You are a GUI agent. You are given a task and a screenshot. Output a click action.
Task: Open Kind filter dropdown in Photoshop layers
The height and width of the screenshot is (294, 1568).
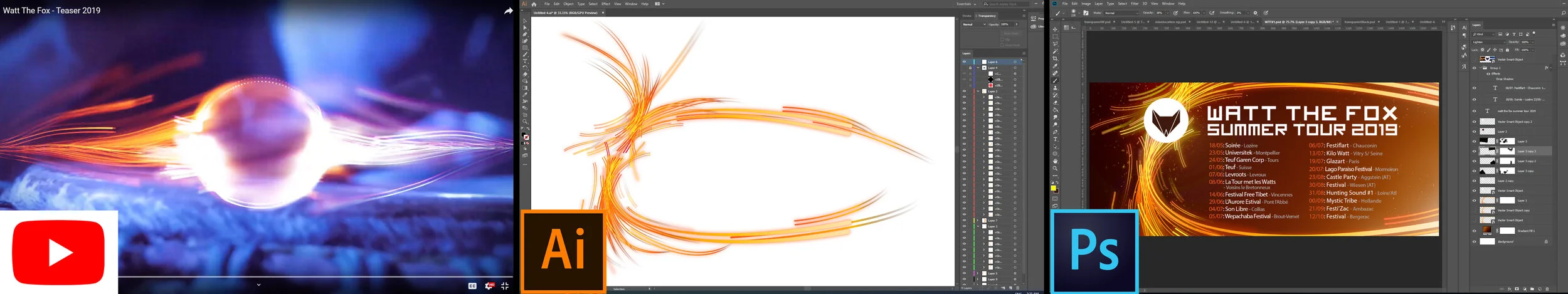[1484, 34]
